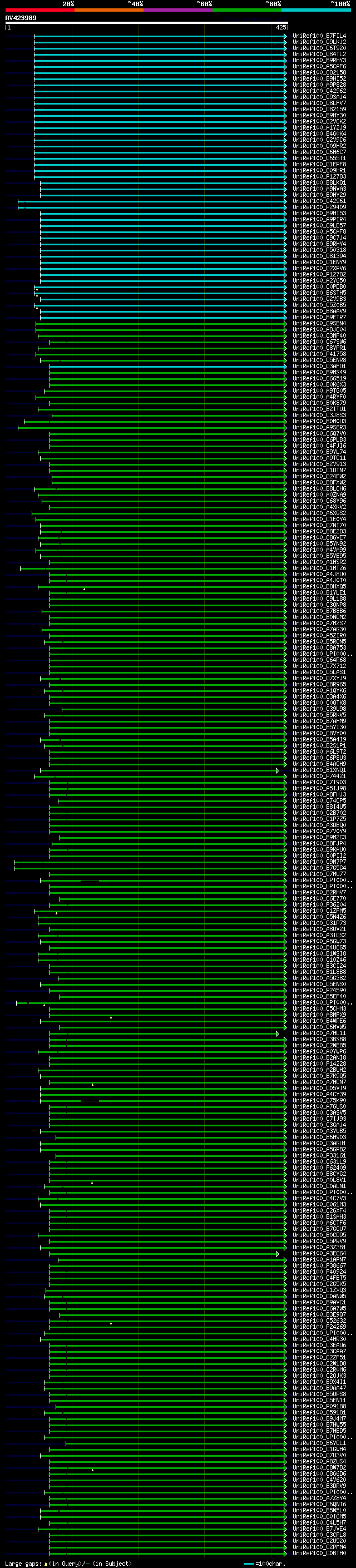Click the cyan alignment bar for UniRef100_P29409

pyautogui.click(x=152, y=207)
